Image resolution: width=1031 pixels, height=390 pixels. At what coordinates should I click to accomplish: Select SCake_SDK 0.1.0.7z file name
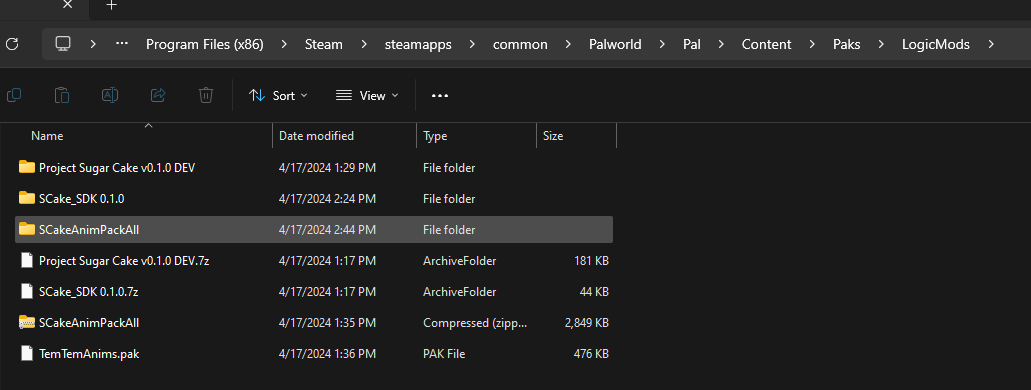coord(88,291)
